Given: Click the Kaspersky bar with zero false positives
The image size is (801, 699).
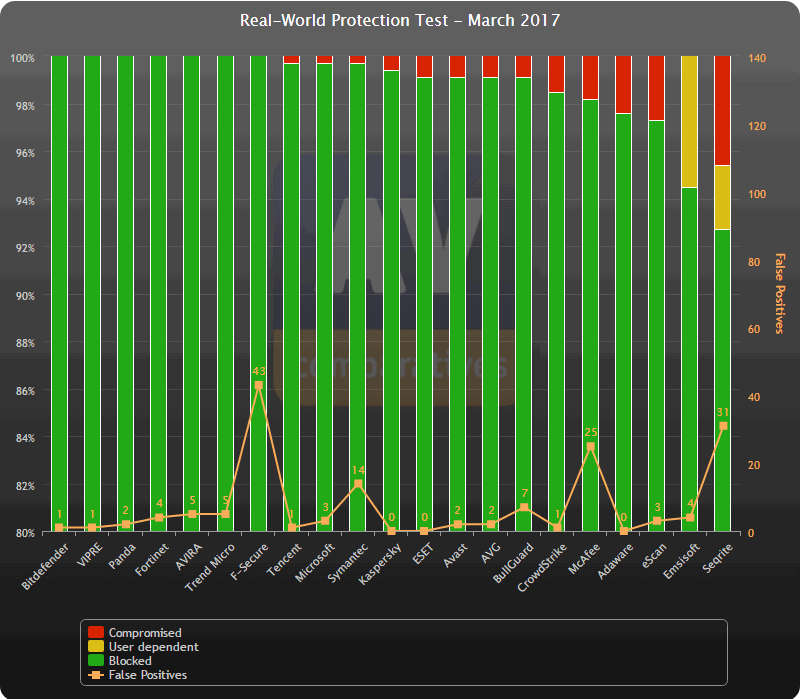Looking at the screenshot, I should coord(392,300).
